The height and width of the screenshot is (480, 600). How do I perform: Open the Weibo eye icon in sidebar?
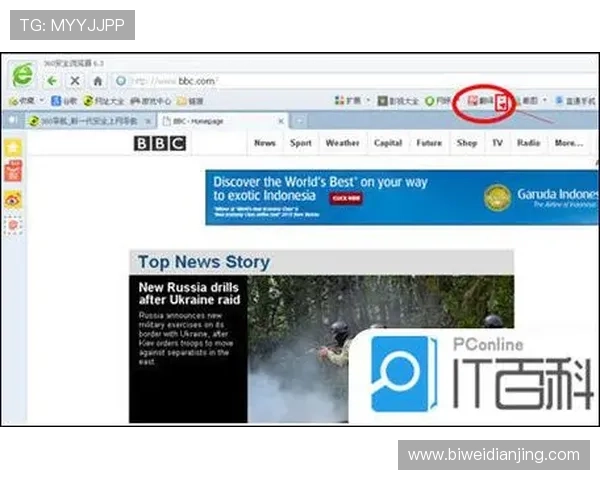click(14, 199)
